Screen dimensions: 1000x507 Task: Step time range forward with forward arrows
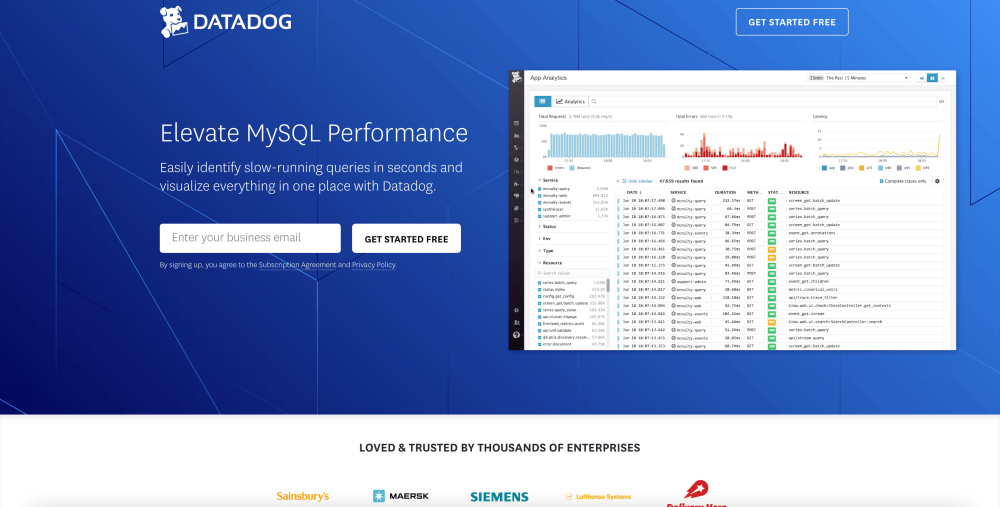click(x=943, y=78)
